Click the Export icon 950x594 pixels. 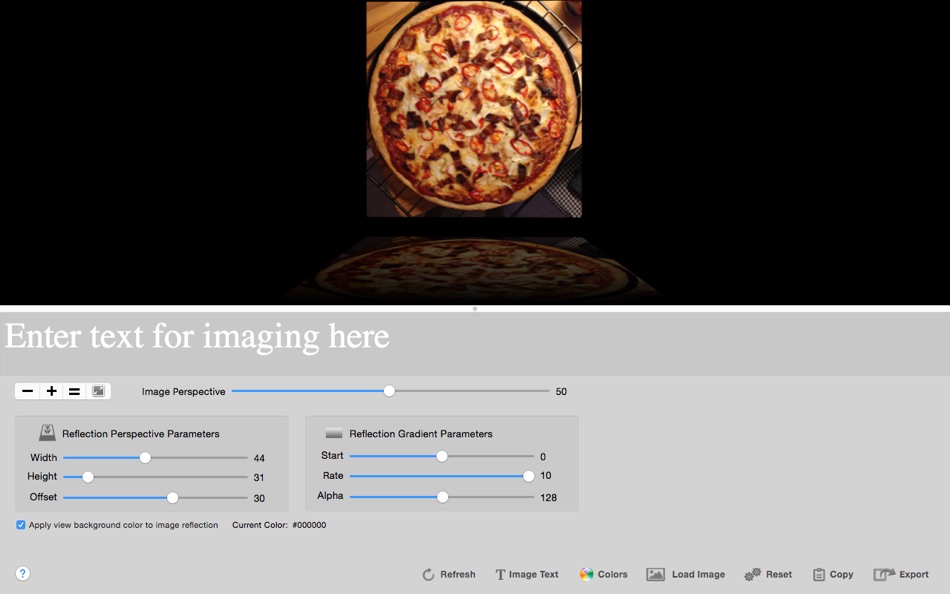885,574
